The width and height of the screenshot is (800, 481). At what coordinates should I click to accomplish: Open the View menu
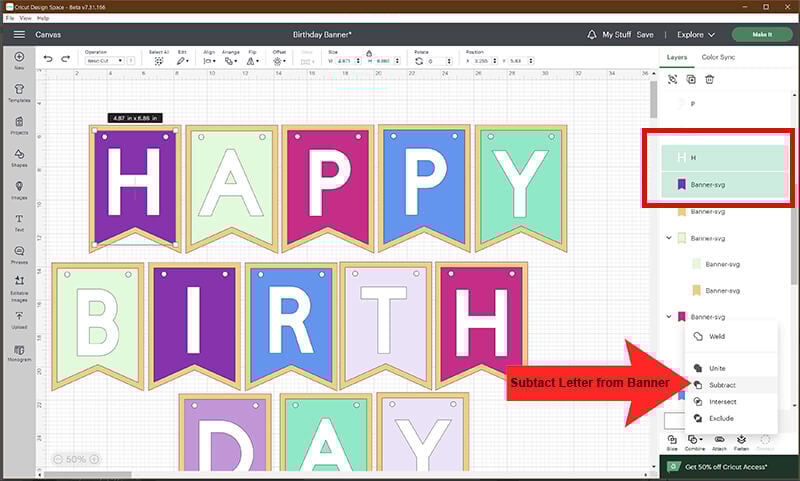coord(26,18)
